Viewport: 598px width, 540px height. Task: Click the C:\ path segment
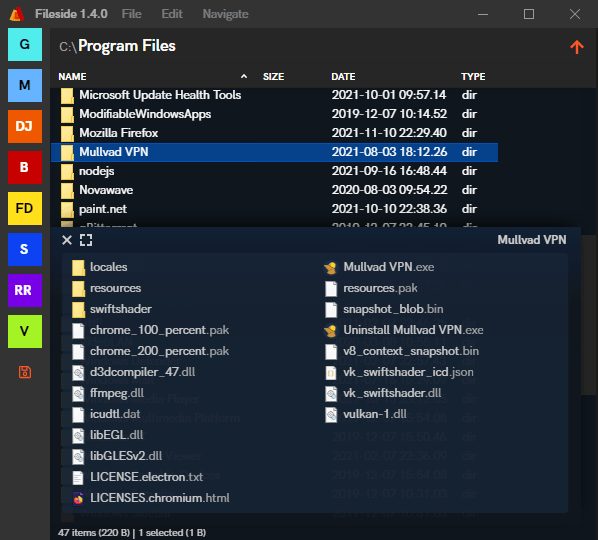pos(68,47)
